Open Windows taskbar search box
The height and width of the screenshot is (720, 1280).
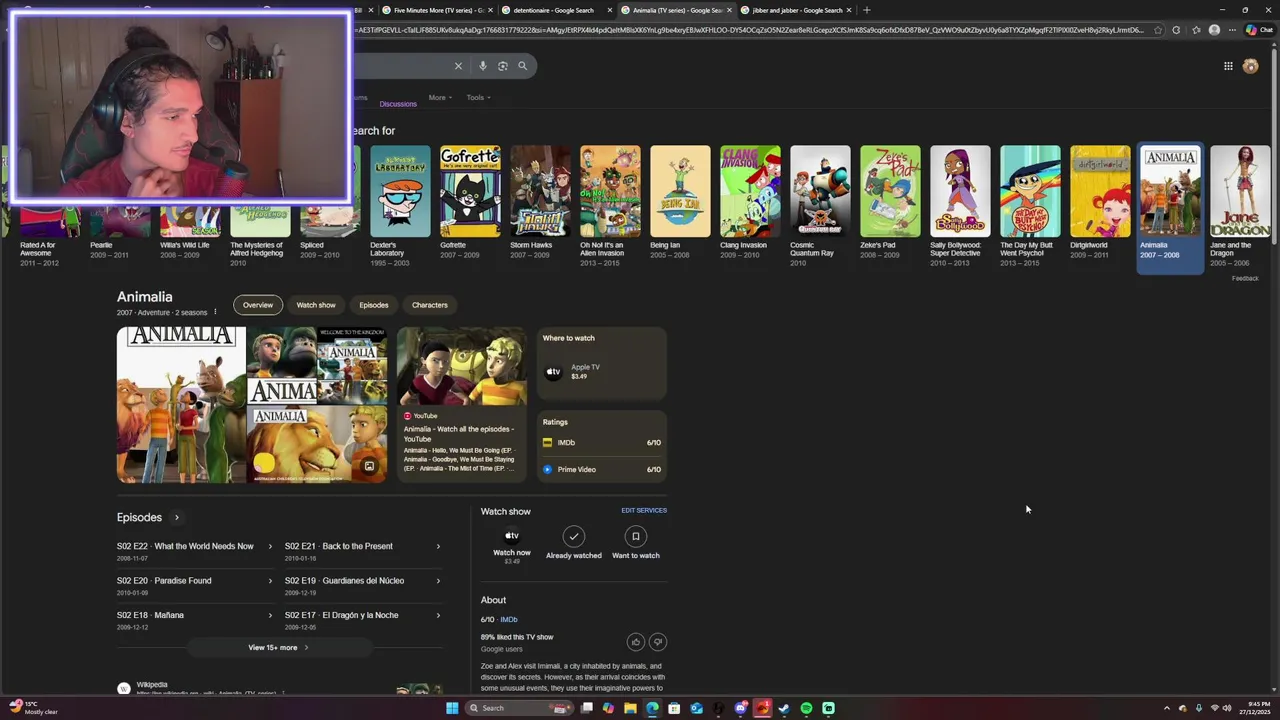(x=518, y=708)
